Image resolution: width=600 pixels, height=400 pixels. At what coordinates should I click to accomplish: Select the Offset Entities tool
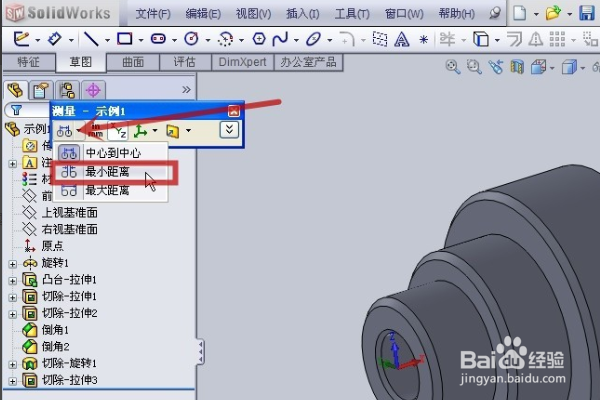pos(514,39)
